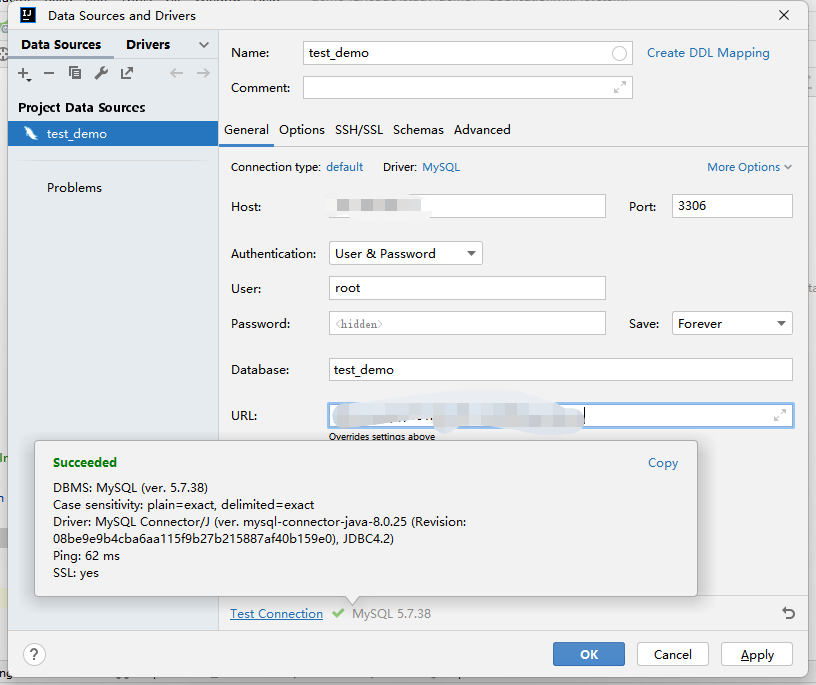Open the SSH/SSL tab

pyautogui.click(x=359, y=130)
